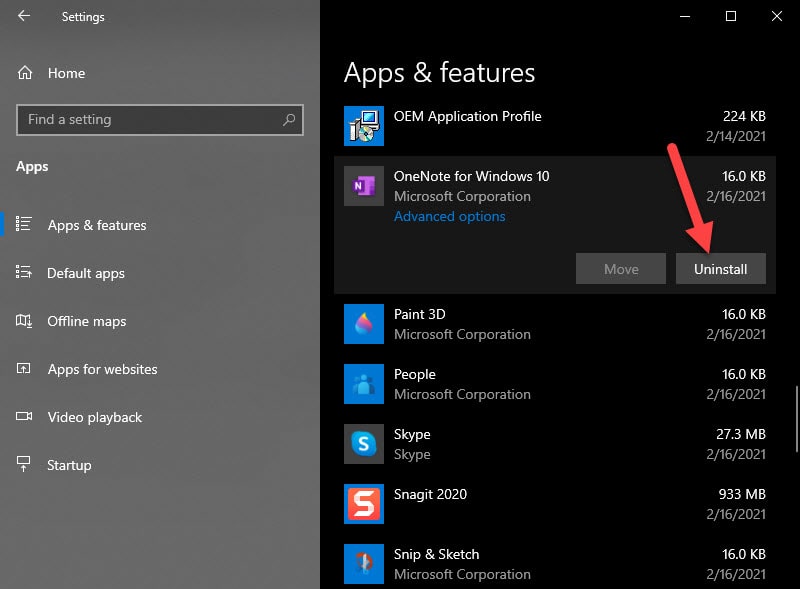Click the OEM Application Profile icon
800x589 pixels.
tap(364, 126)
